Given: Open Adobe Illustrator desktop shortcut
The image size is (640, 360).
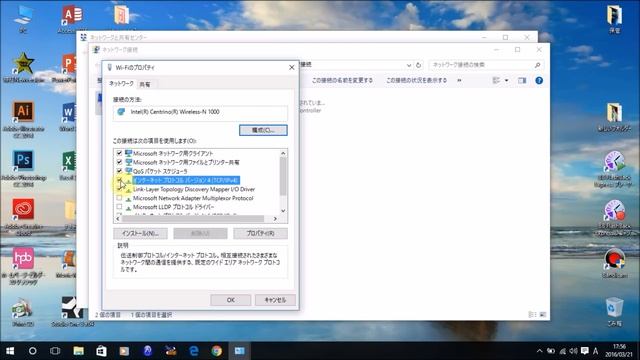Looking at the screenshot, I should click(23, 119).
